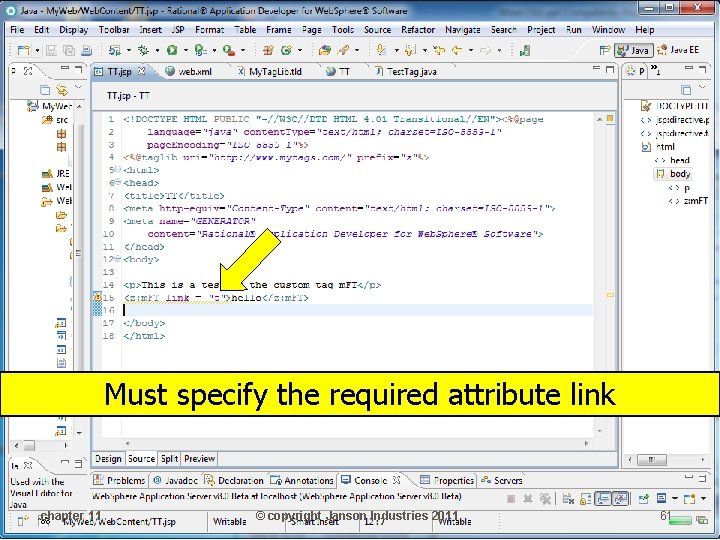Click the Display Selected Console icon
This screenshot has height=540, width=720.
pyautogui.click(x=661, y=499)
